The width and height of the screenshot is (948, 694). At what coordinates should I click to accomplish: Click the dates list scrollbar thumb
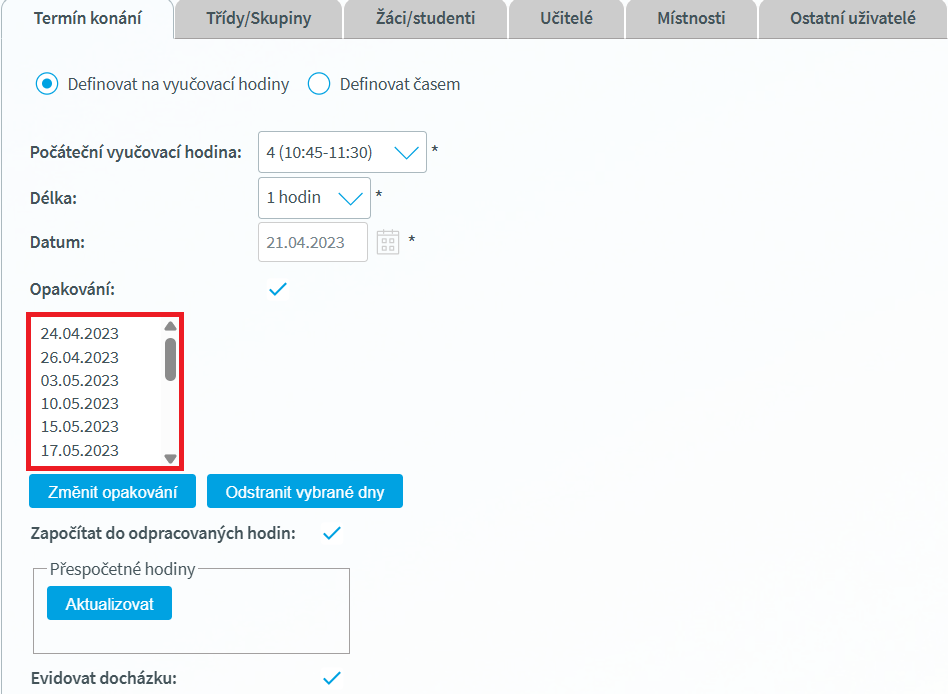(170, 359)
